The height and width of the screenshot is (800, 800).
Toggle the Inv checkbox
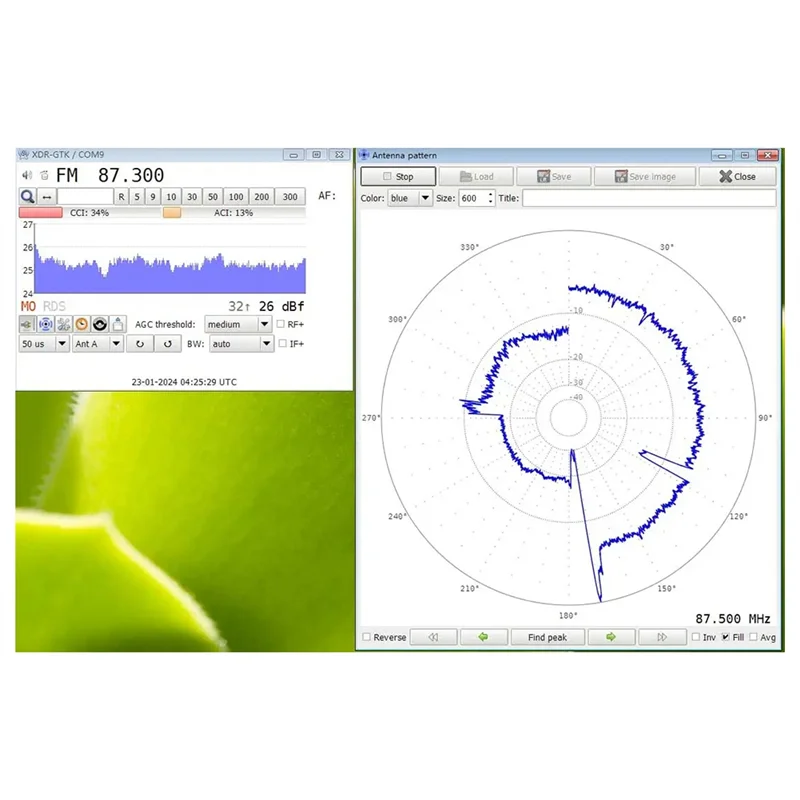(x=696, y=636)
